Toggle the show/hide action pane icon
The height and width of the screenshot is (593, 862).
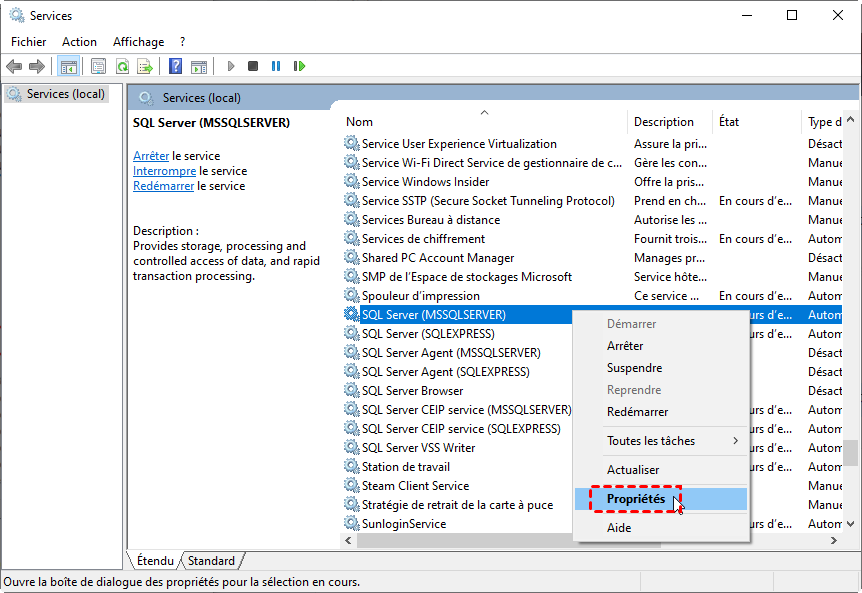pyautogui.click(x=199, y=66)
